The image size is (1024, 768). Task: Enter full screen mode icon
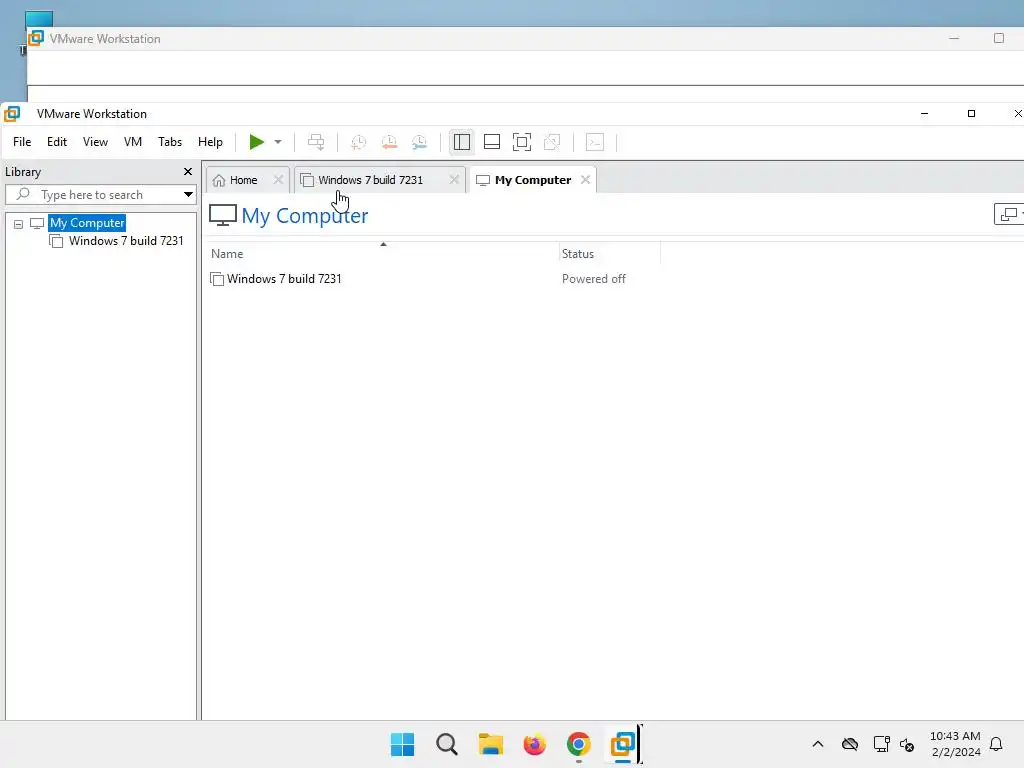(x=522, y=142)
